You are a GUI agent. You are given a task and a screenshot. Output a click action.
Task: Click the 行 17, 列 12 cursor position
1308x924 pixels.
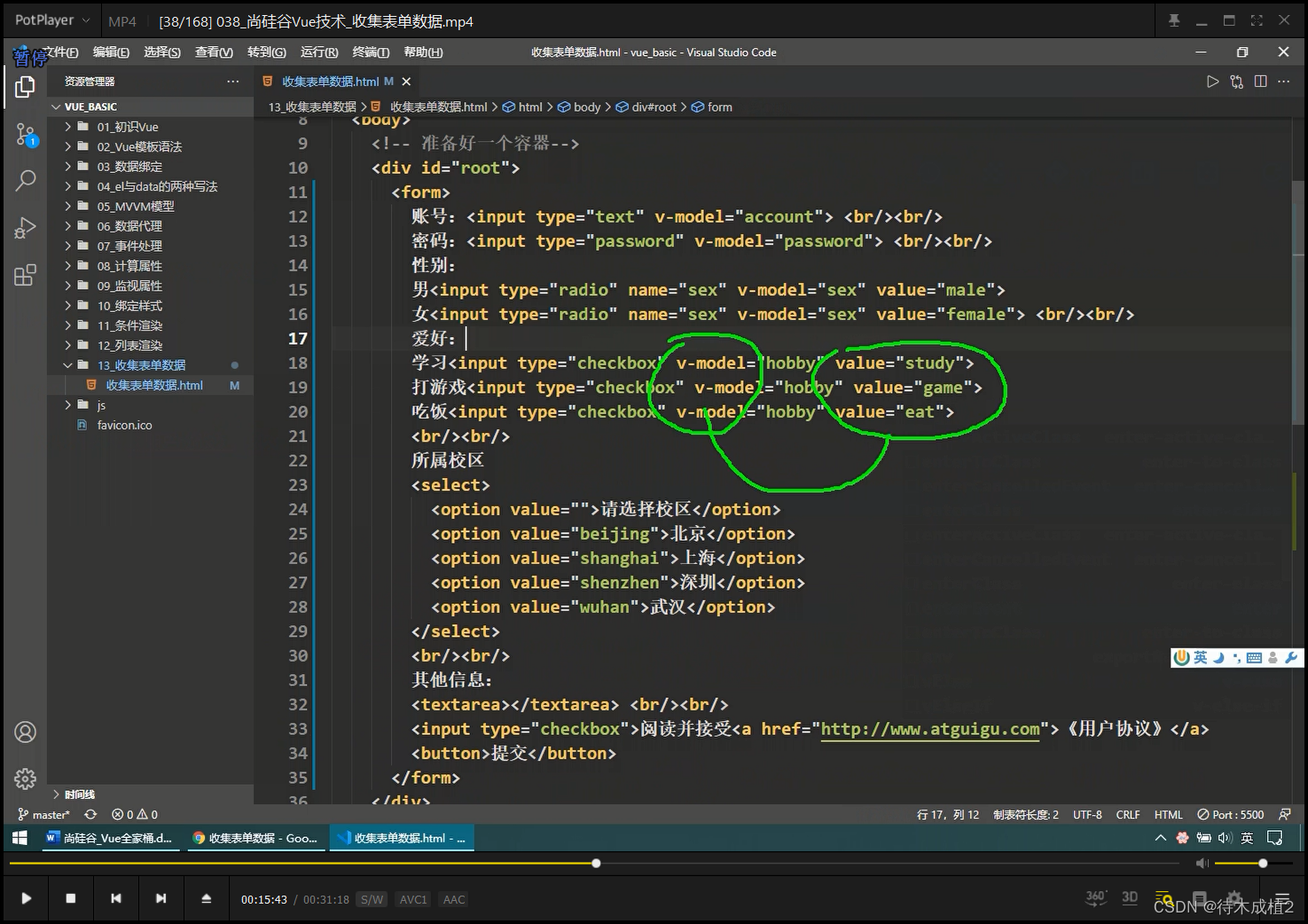pos(948,814)
